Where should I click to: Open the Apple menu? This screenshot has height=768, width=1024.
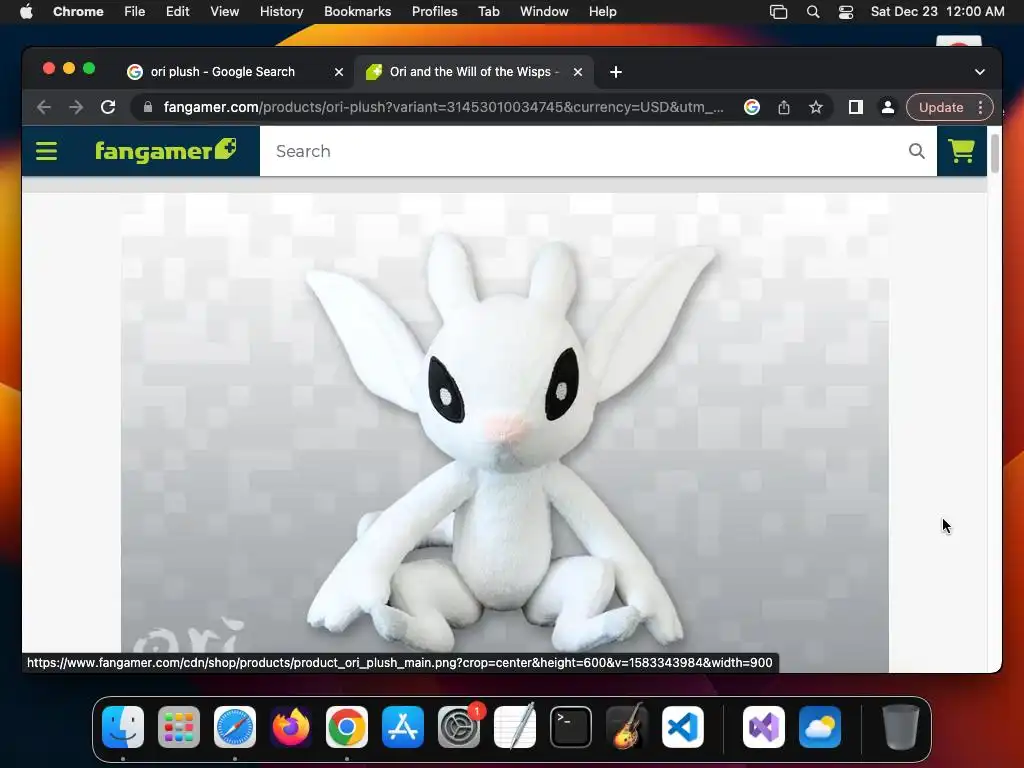point(26,11)
